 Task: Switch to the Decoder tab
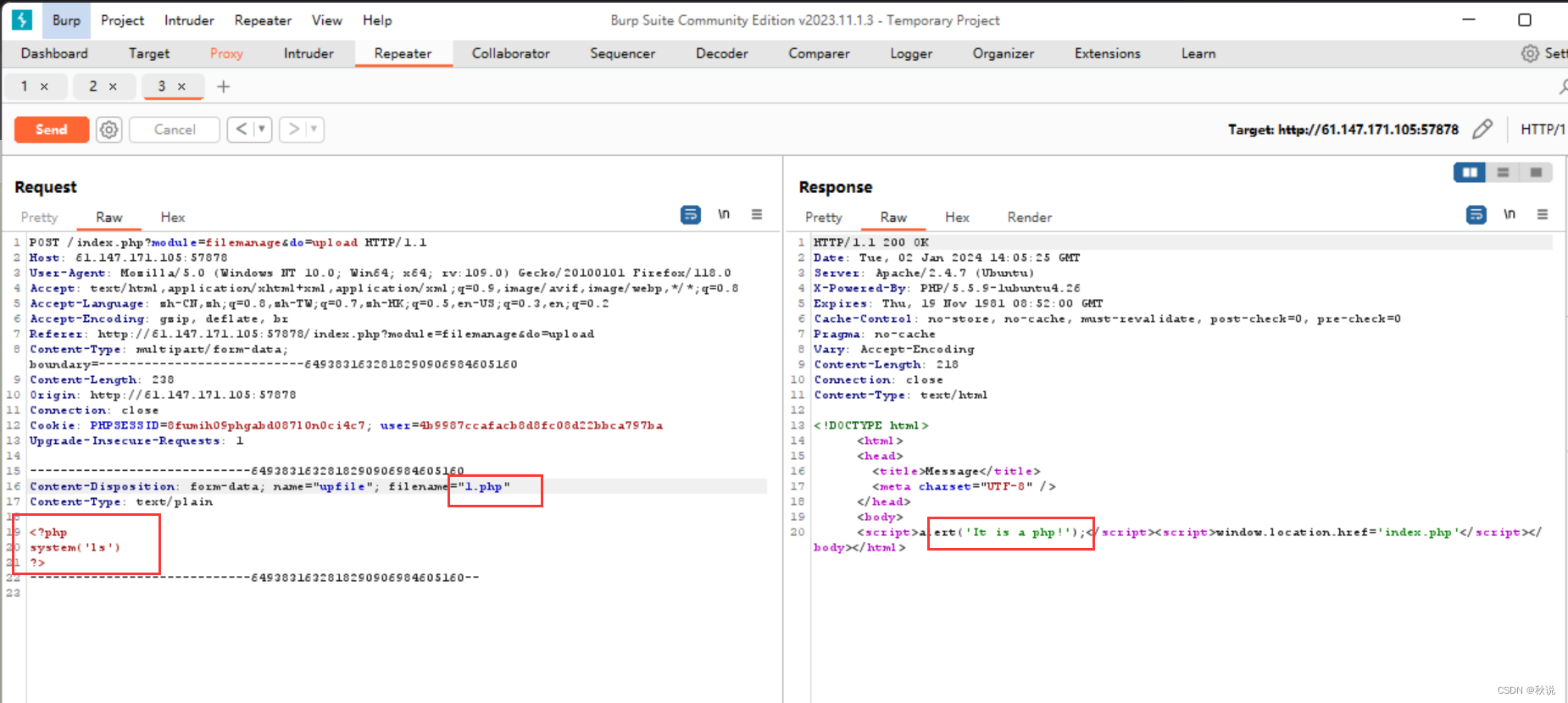coord(722,53)
